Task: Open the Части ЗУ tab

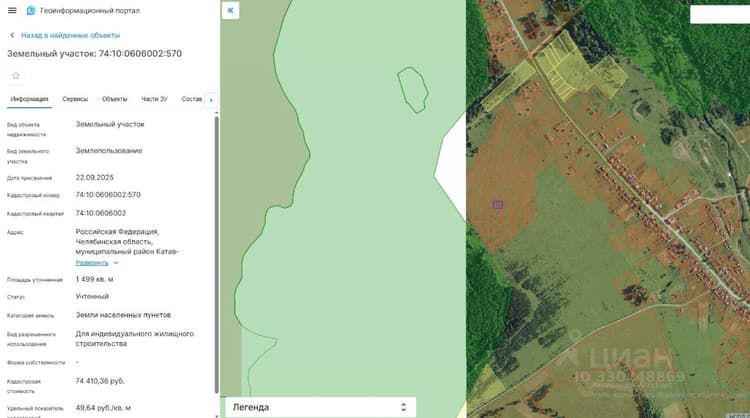Action: coord(154,99)
